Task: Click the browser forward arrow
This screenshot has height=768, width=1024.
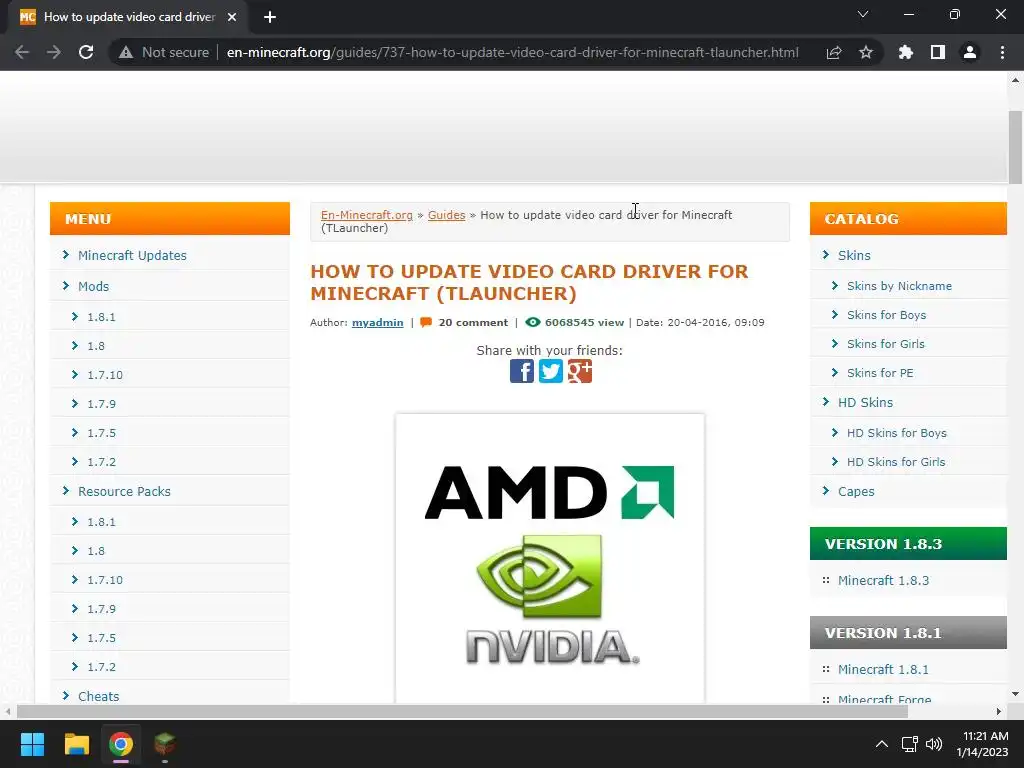Action: tap(54, 52)
